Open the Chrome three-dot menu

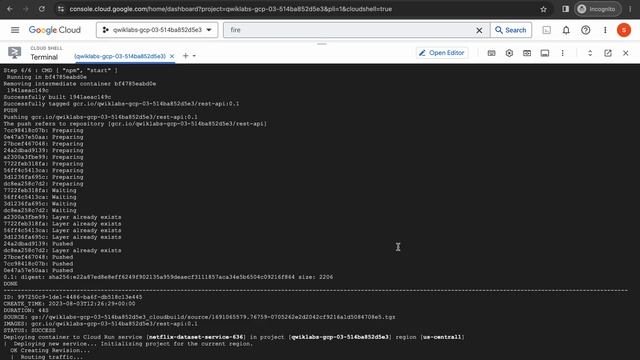631,9
